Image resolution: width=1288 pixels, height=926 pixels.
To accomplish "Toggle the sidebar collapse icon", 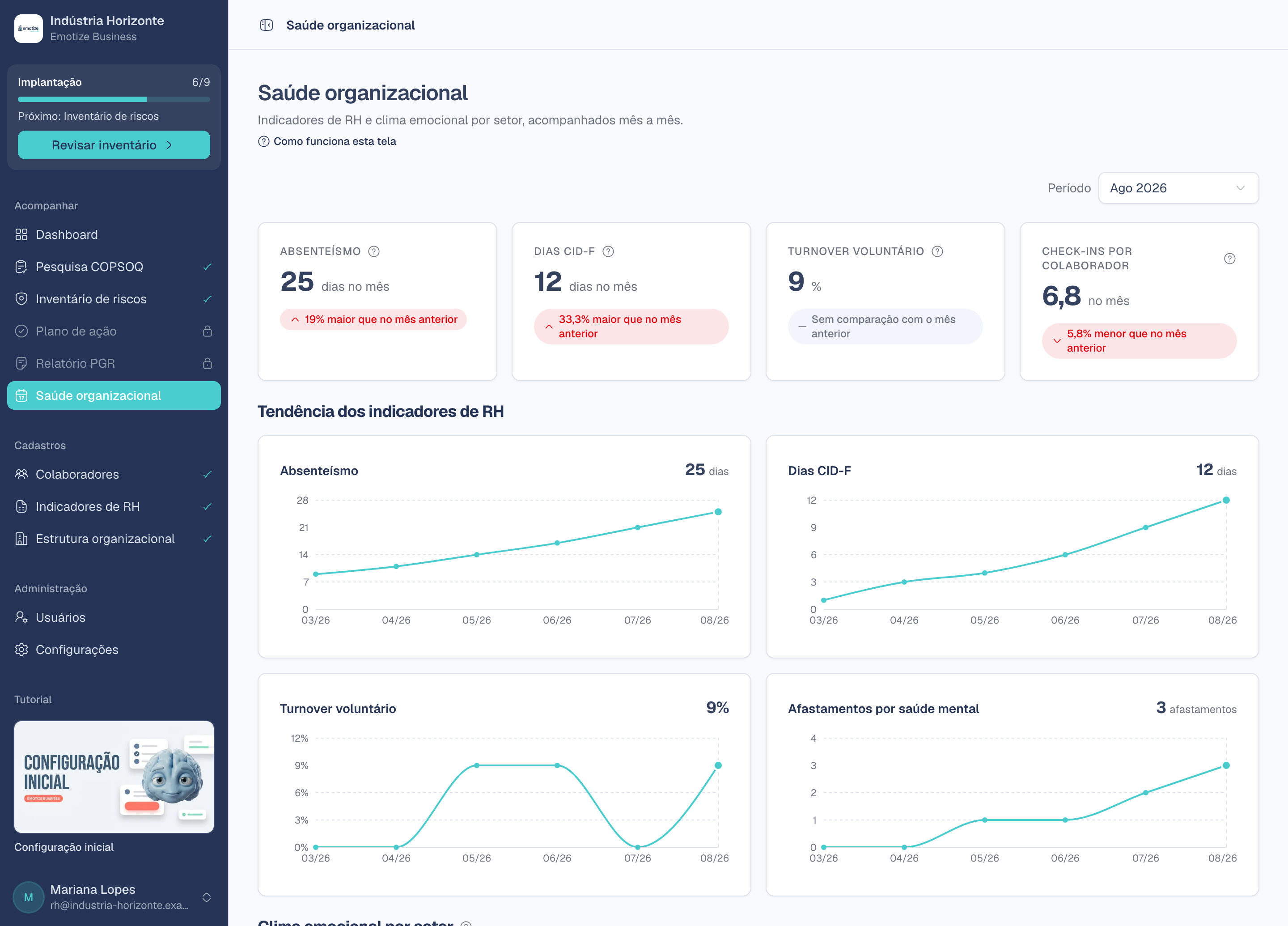I will [267, 25].
